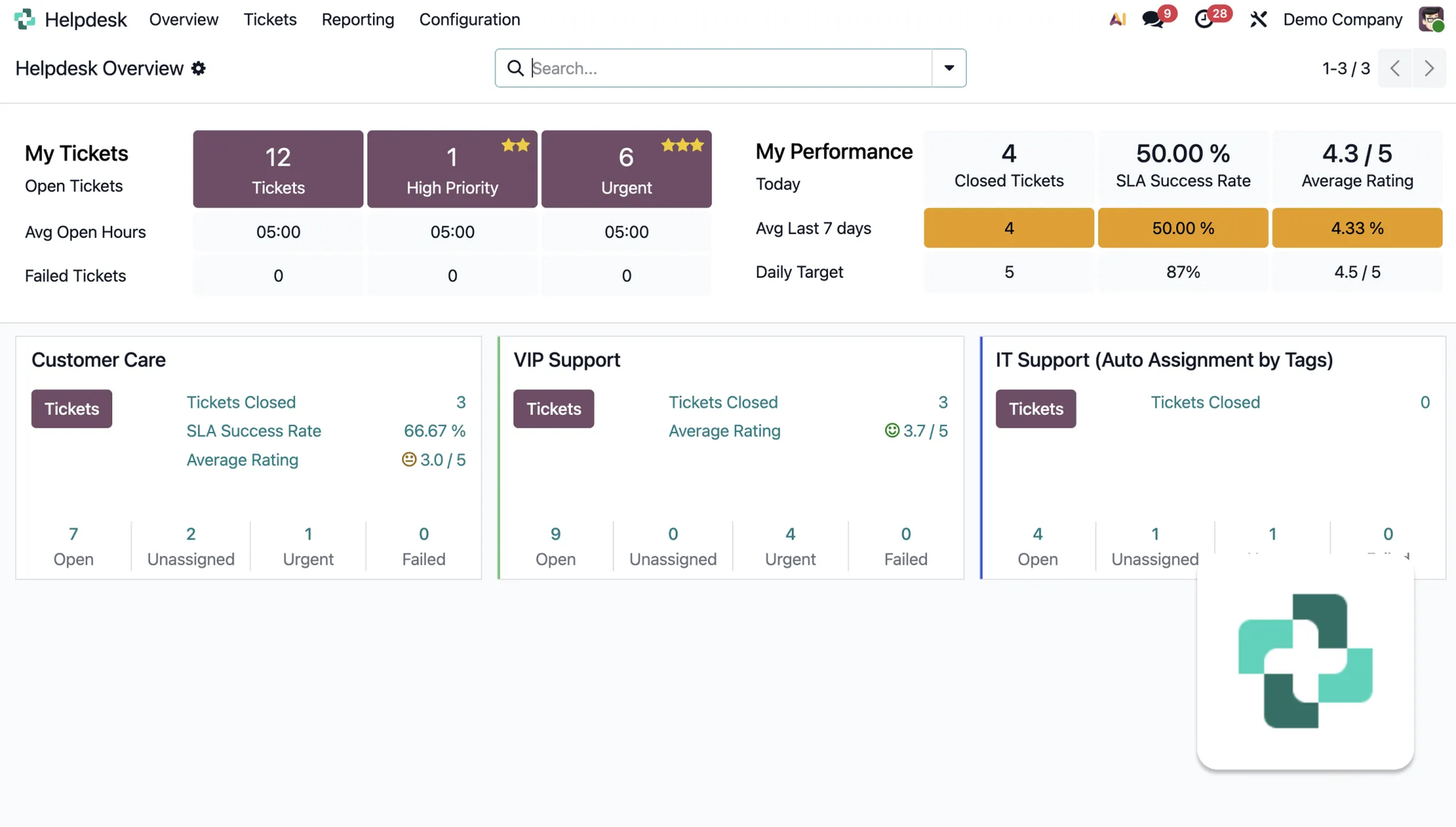Open IT Support 1 Unassigned tickets

[x=1155, y=547]
